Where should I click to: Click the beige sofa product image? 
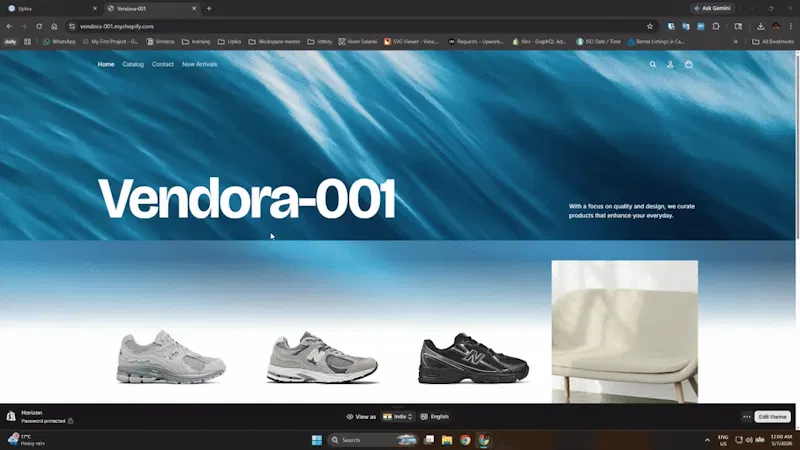tap(624, 332)
